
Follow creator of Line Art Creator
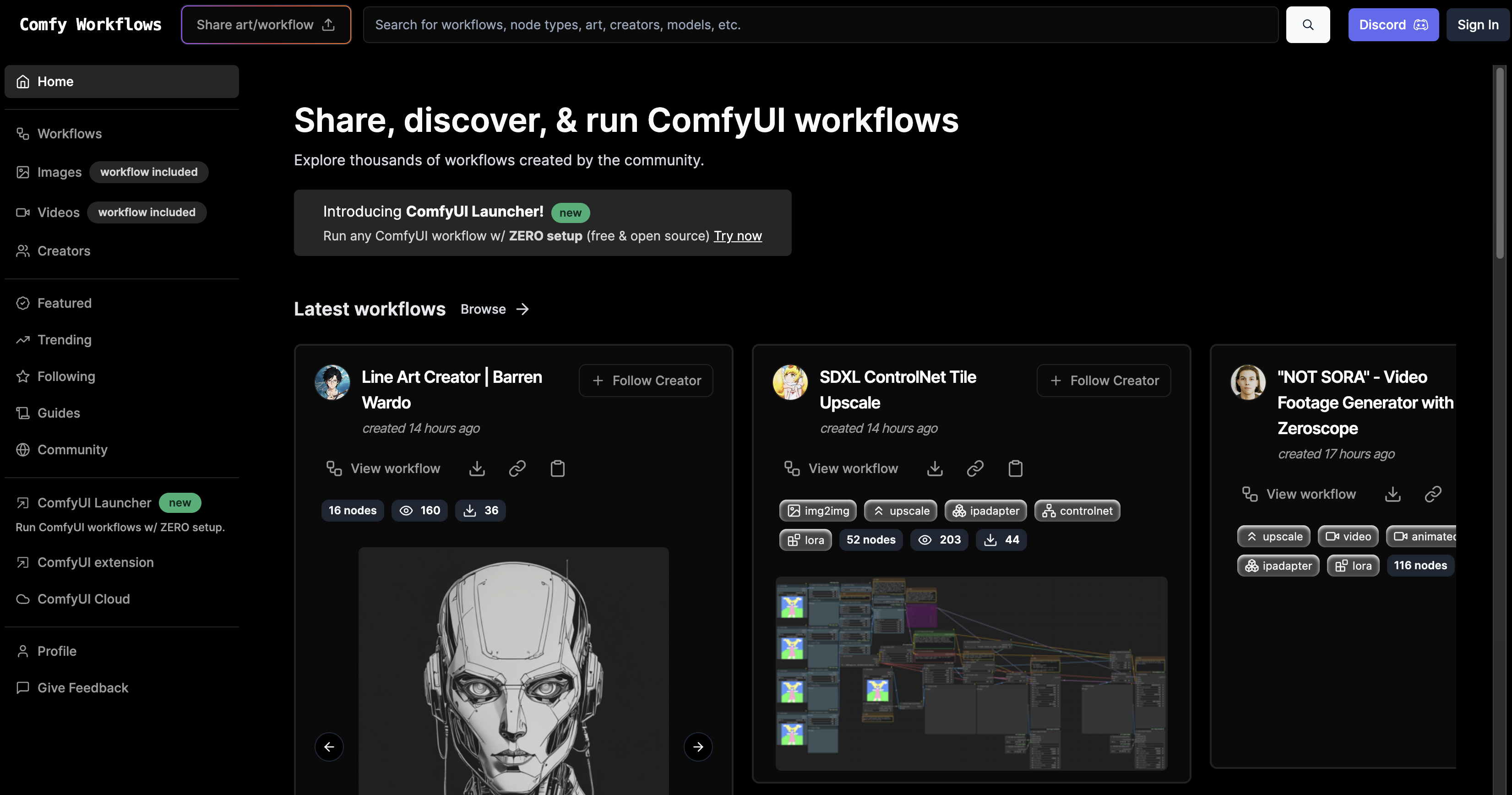tap(646, 381)
